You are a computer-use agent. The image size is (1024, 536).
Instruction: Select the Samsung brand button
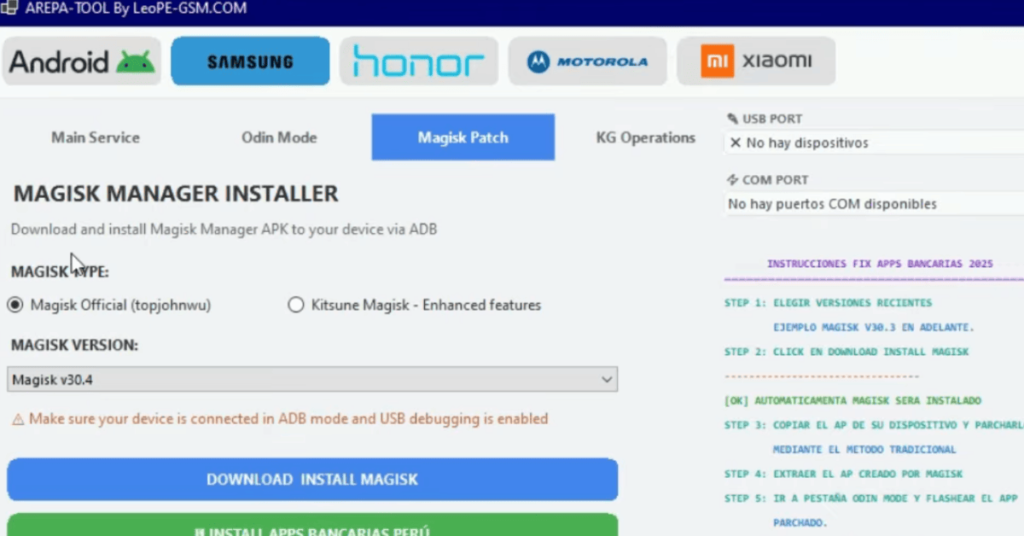[x=250, y=61]
